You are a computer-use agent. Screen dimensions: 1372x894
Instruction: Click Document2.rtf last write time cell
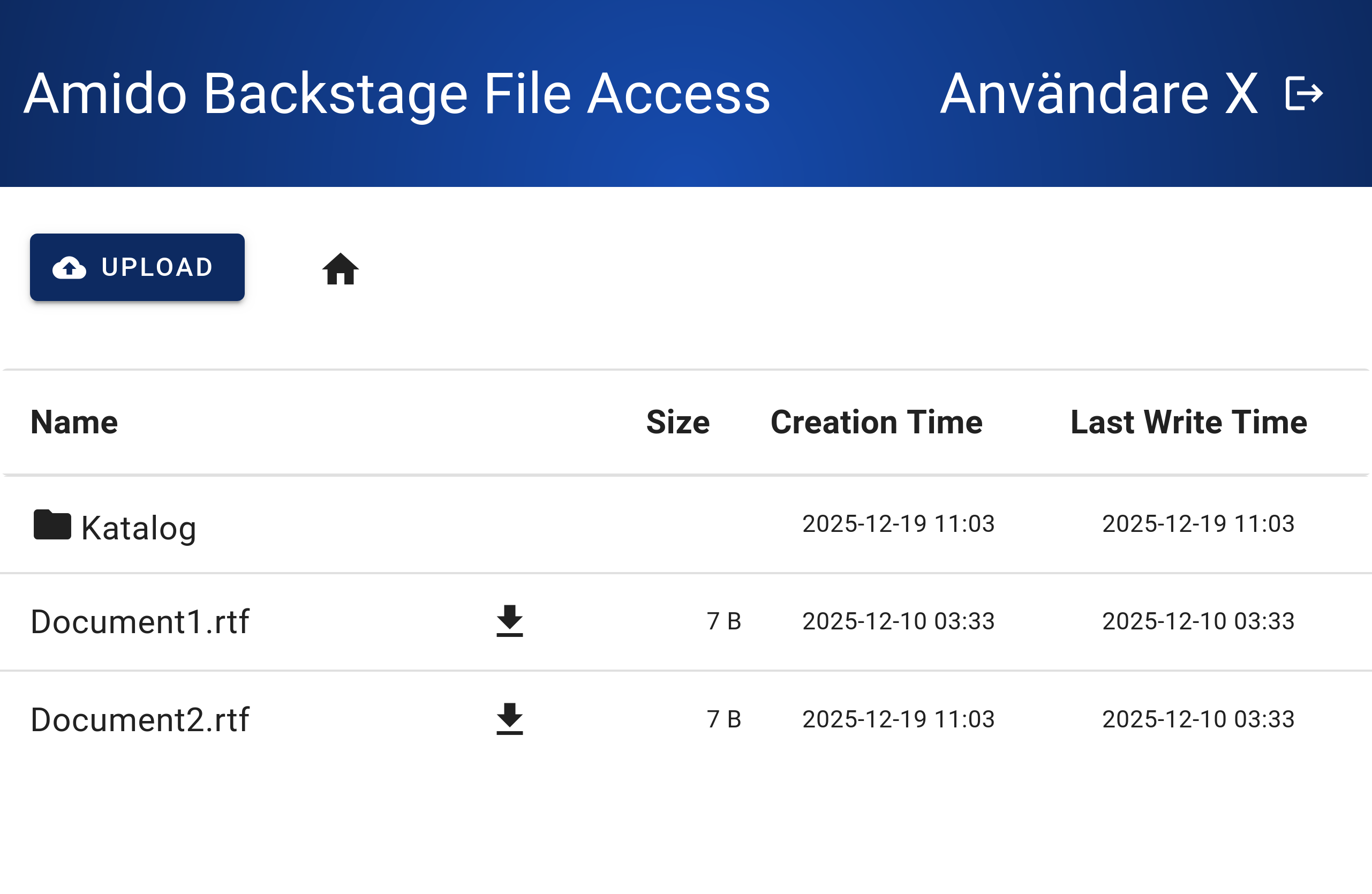[x=1198, y=719]
